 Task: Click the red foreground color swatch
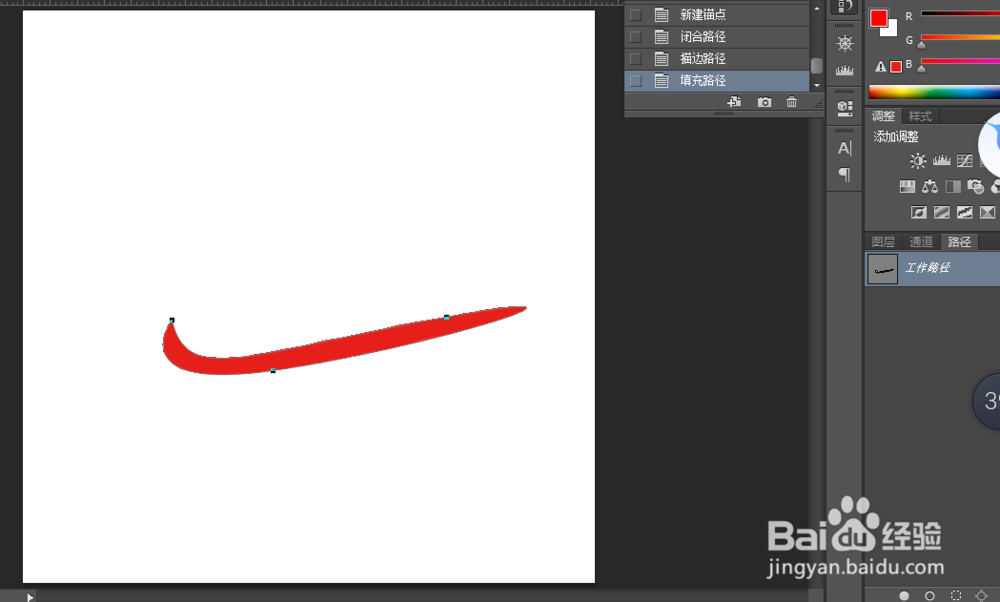[878, 18]
